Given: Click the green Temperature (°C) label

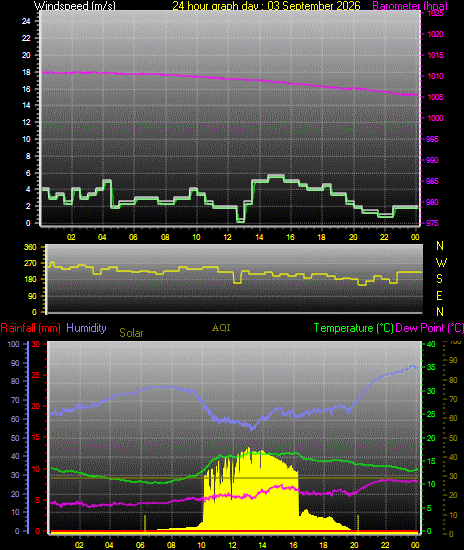Looking at the screenshot, I should click(354, 328).
